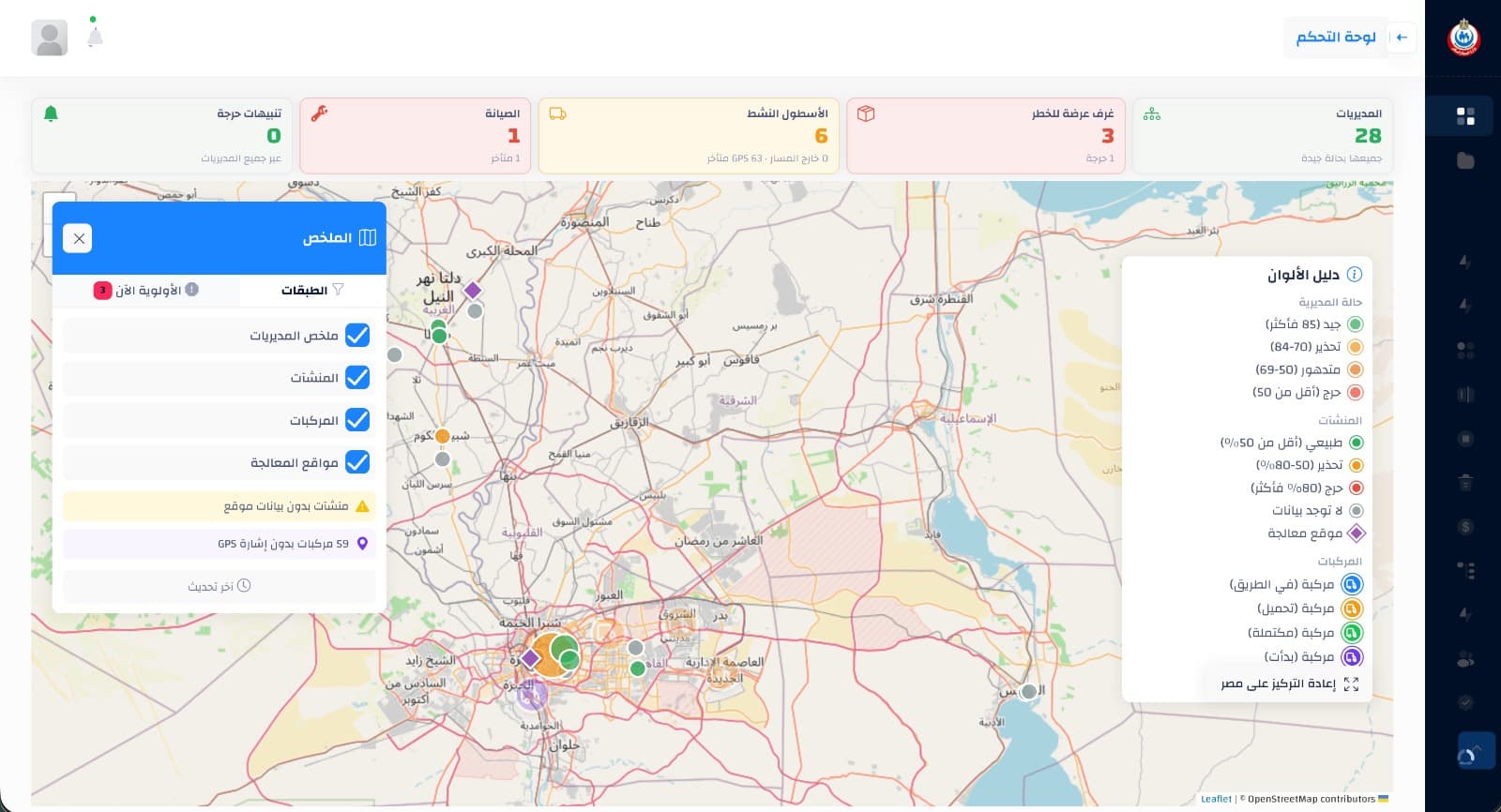1501x812 pixels.
Task: Click the red حرج (أقل من 50) legend swatch
Action: [1355, 393]
